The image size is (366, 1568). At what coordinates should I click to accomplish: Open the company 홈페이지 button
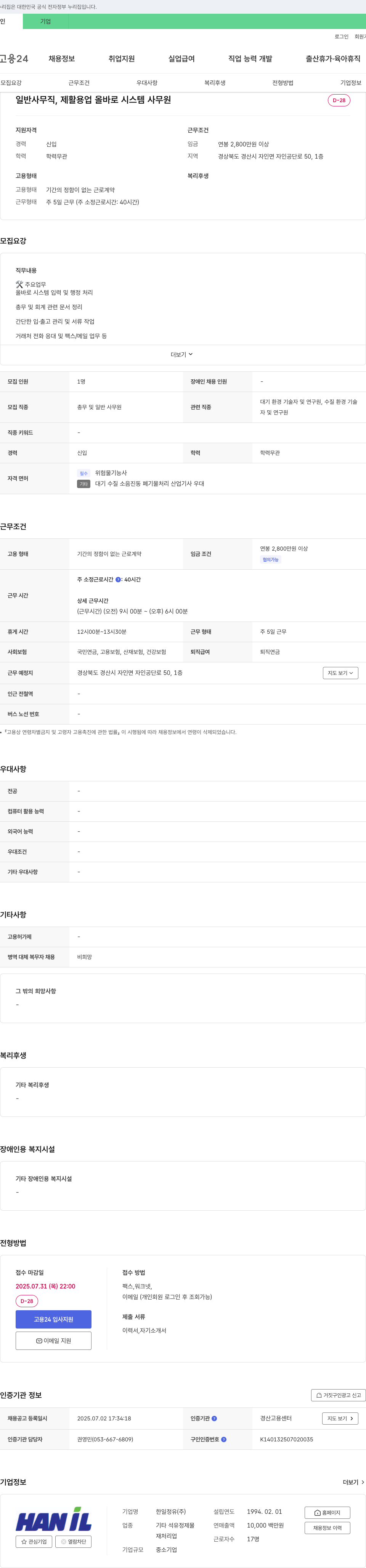(x=327, y=1513)
